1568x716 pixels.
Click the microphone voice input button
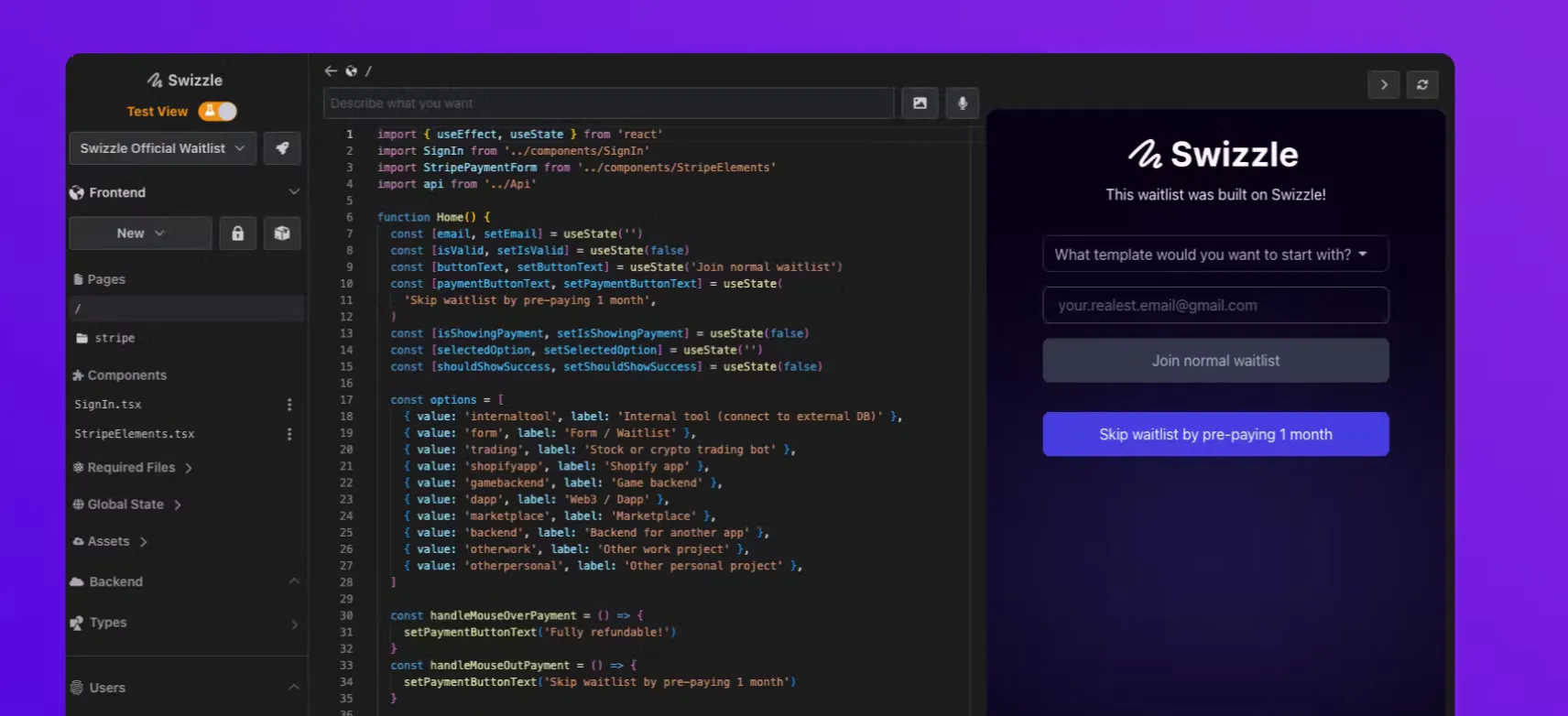click(963, 103)
